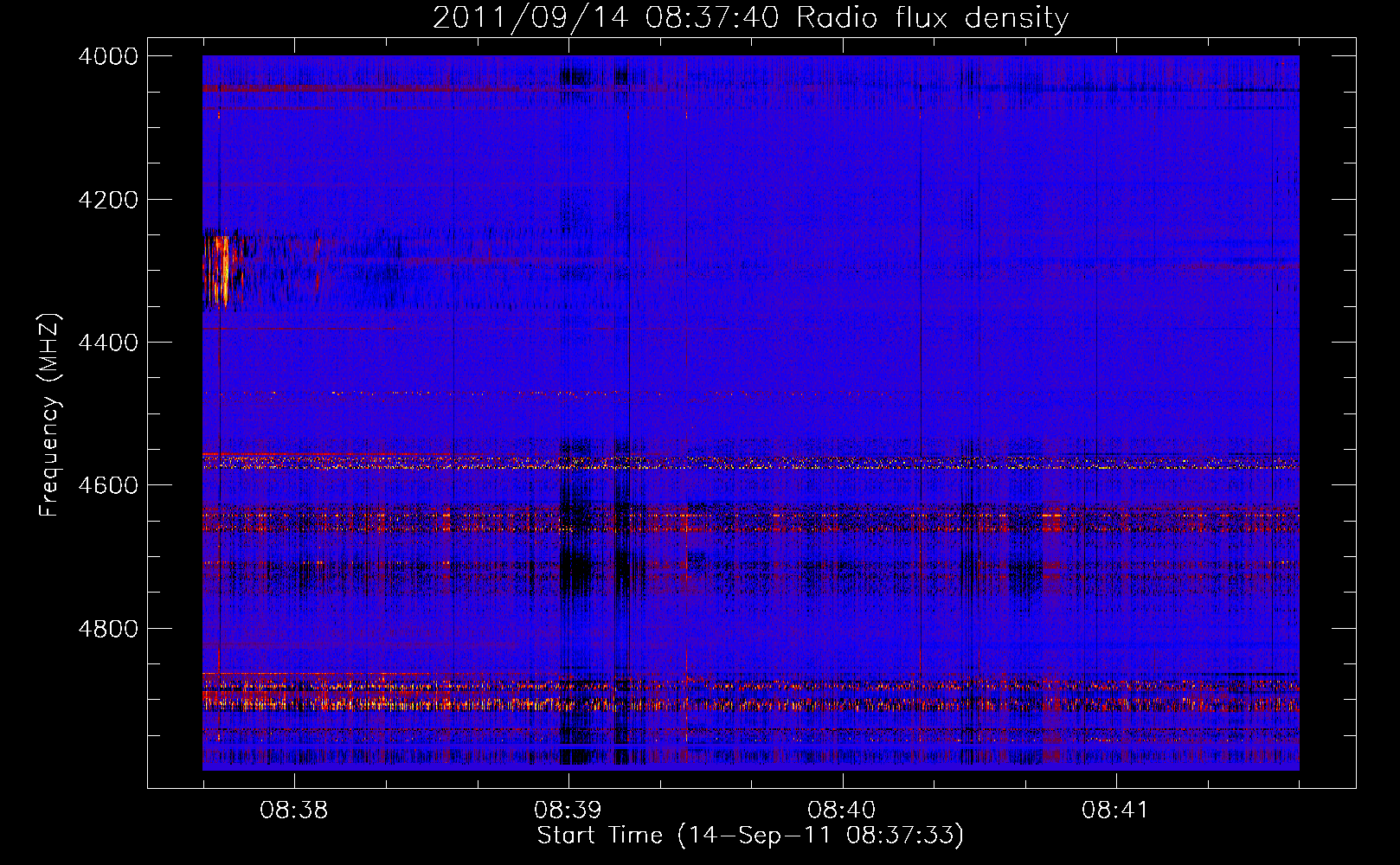Click the 4600 frequency tick label

(108, 485)
